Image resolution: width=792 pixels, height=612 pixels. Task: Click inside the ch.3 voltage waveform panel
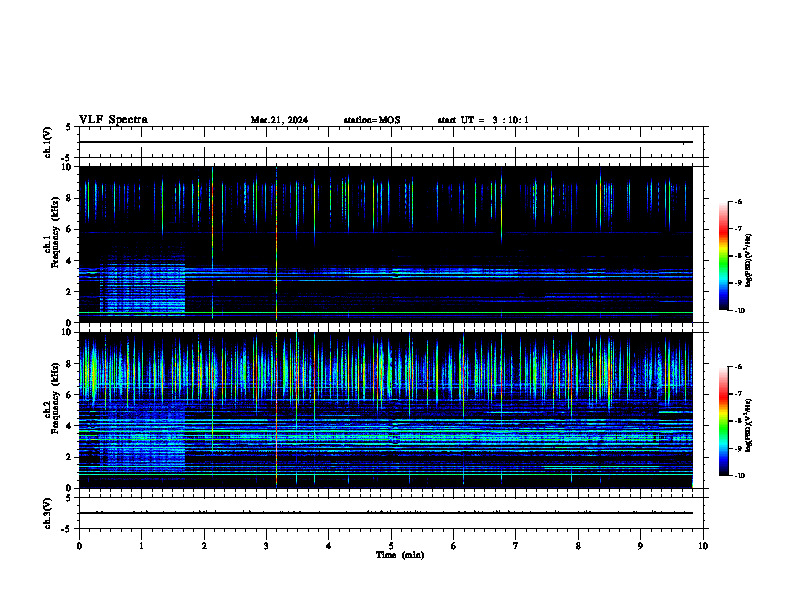(391, 513)
